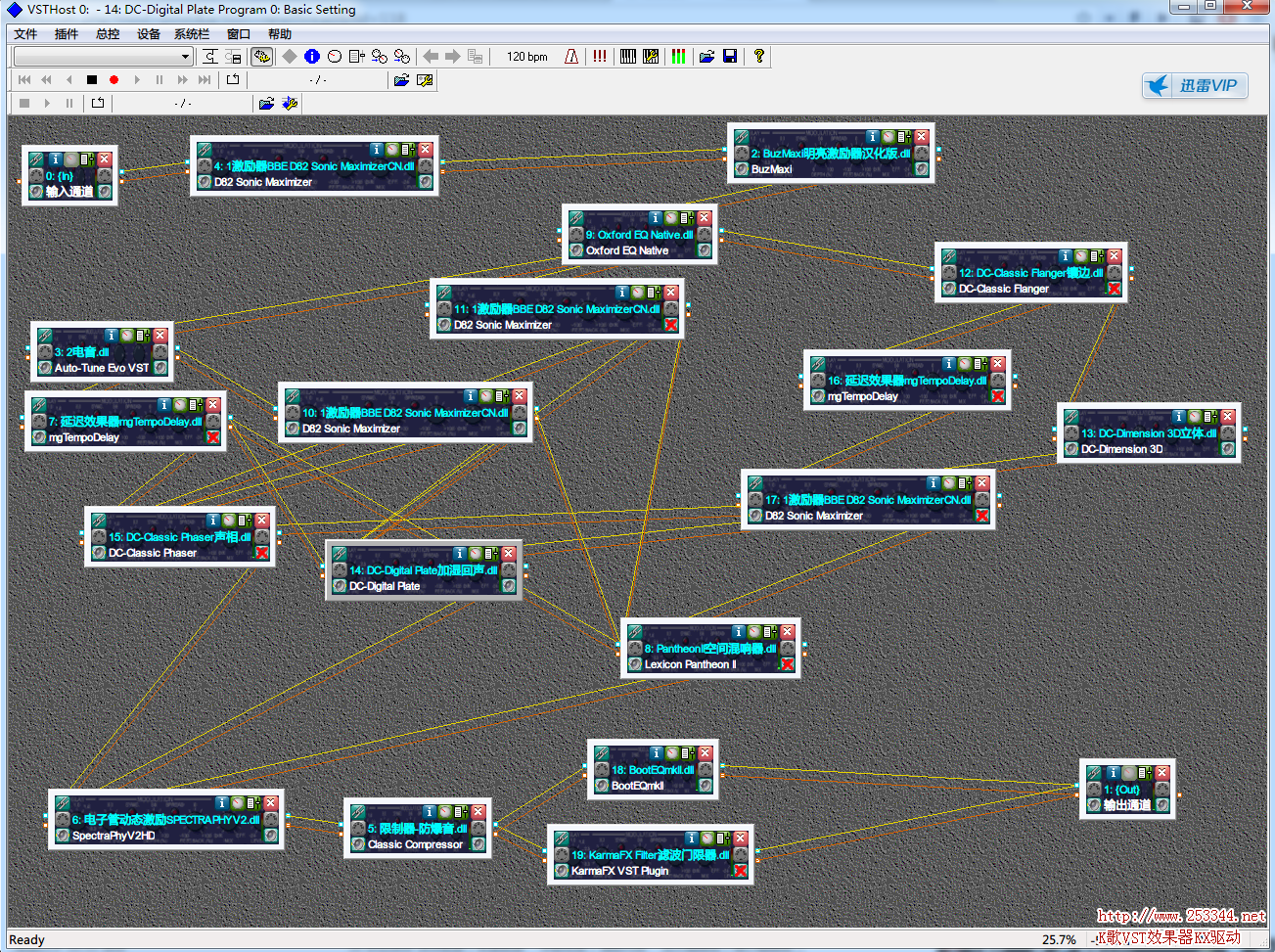
Task: Click info icon on 13: DC-Dimension 3D node
Action: (x=1179, y=417)
